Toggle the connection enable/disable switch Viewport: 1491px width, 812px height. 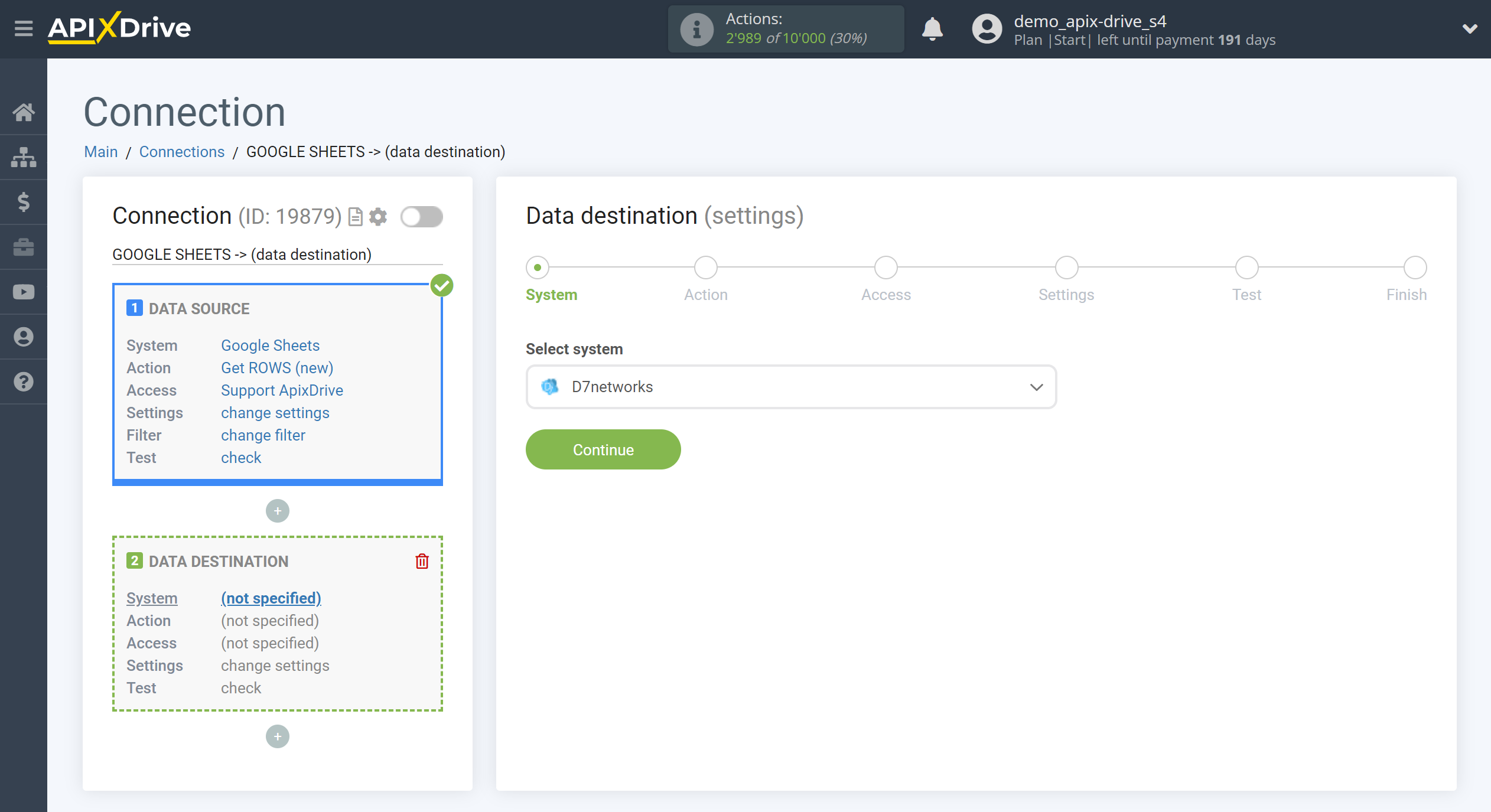tap(422, 217)
